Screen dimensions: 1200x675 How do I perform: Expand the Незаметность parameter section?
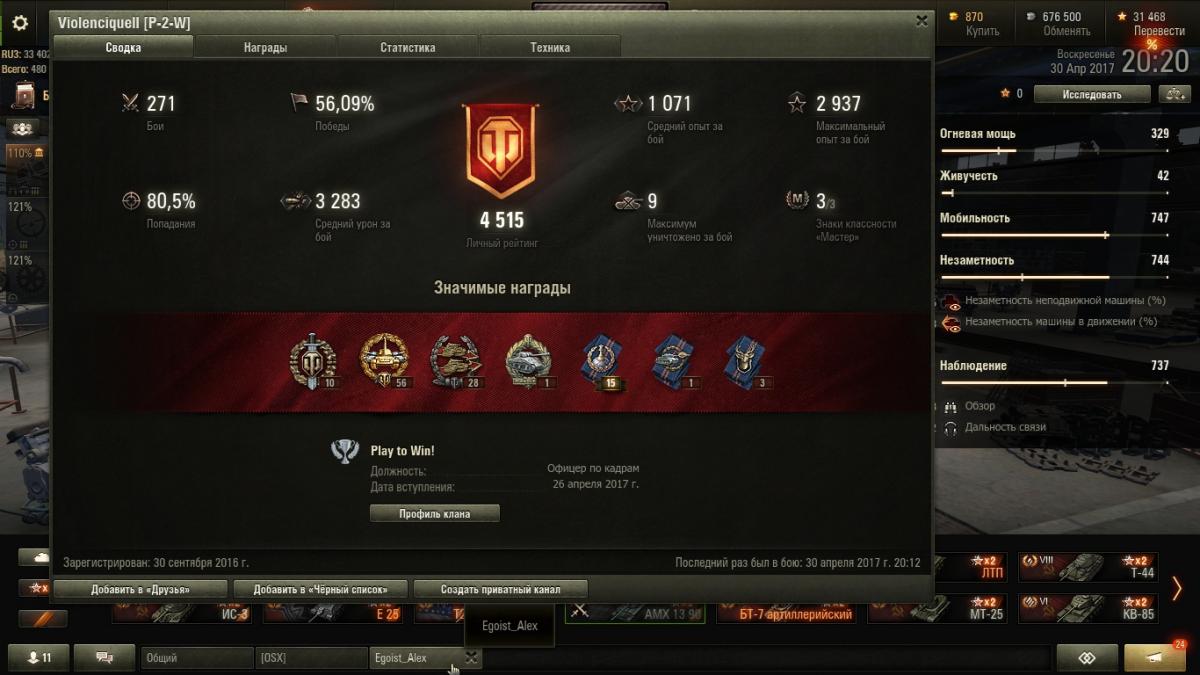[x=1054, y=260]
